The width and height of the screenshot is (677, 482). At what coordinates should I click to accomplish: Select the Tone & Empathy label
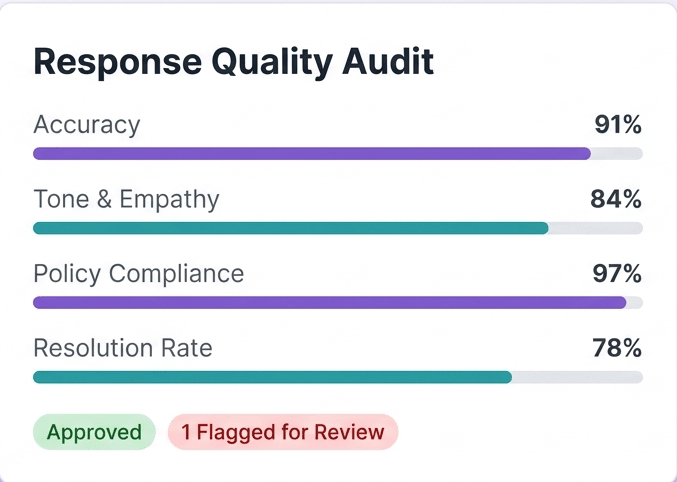tap(126, 199)
